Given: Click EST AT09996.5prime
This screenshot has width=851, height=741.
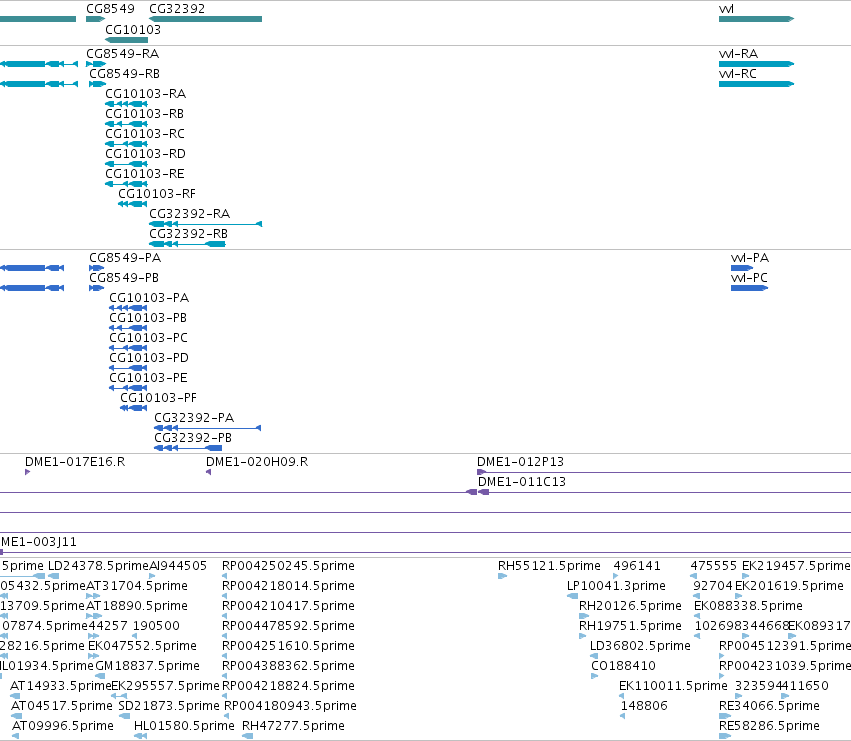Looking at the screenshot, I should [63, 727].
